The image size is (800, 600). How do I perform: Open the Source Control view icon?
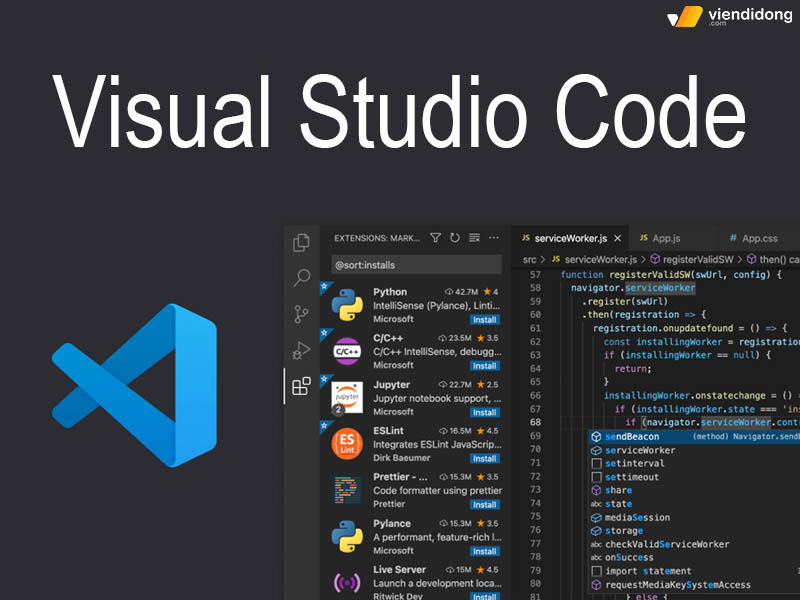point(303,311)
